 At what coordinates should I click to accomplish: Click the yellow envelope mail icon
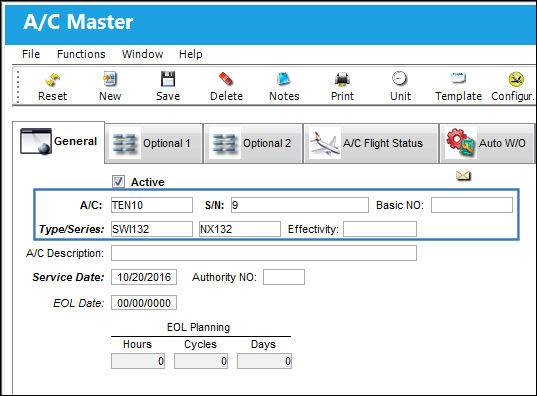coord(463,176)
